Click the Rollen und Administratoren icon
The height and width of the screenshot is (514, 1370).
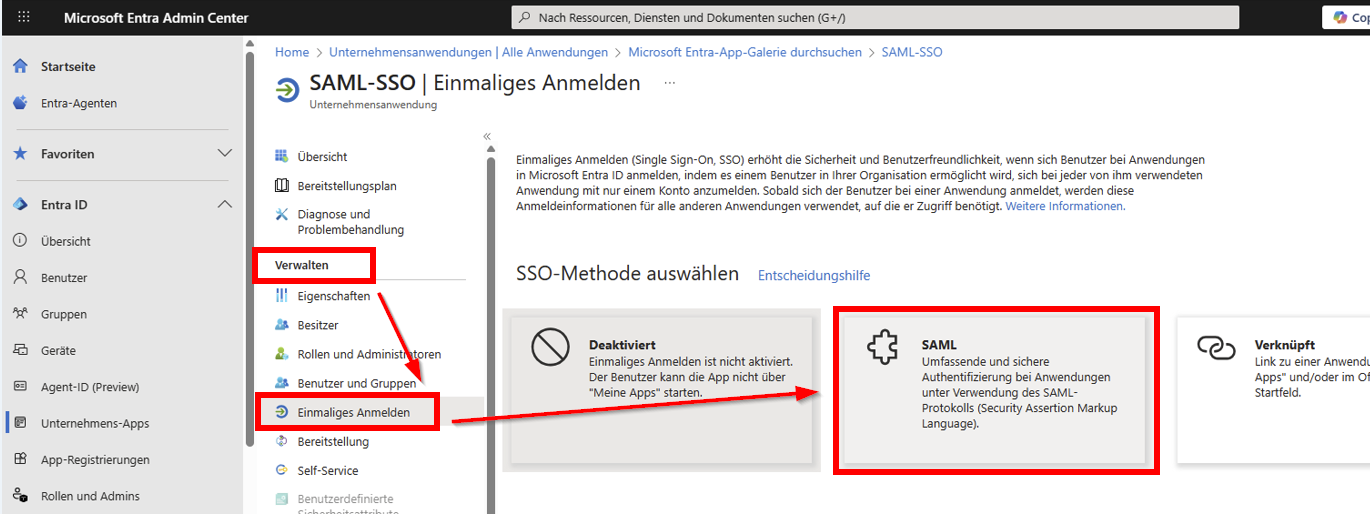pyautogui.click(x=281, y=354)
